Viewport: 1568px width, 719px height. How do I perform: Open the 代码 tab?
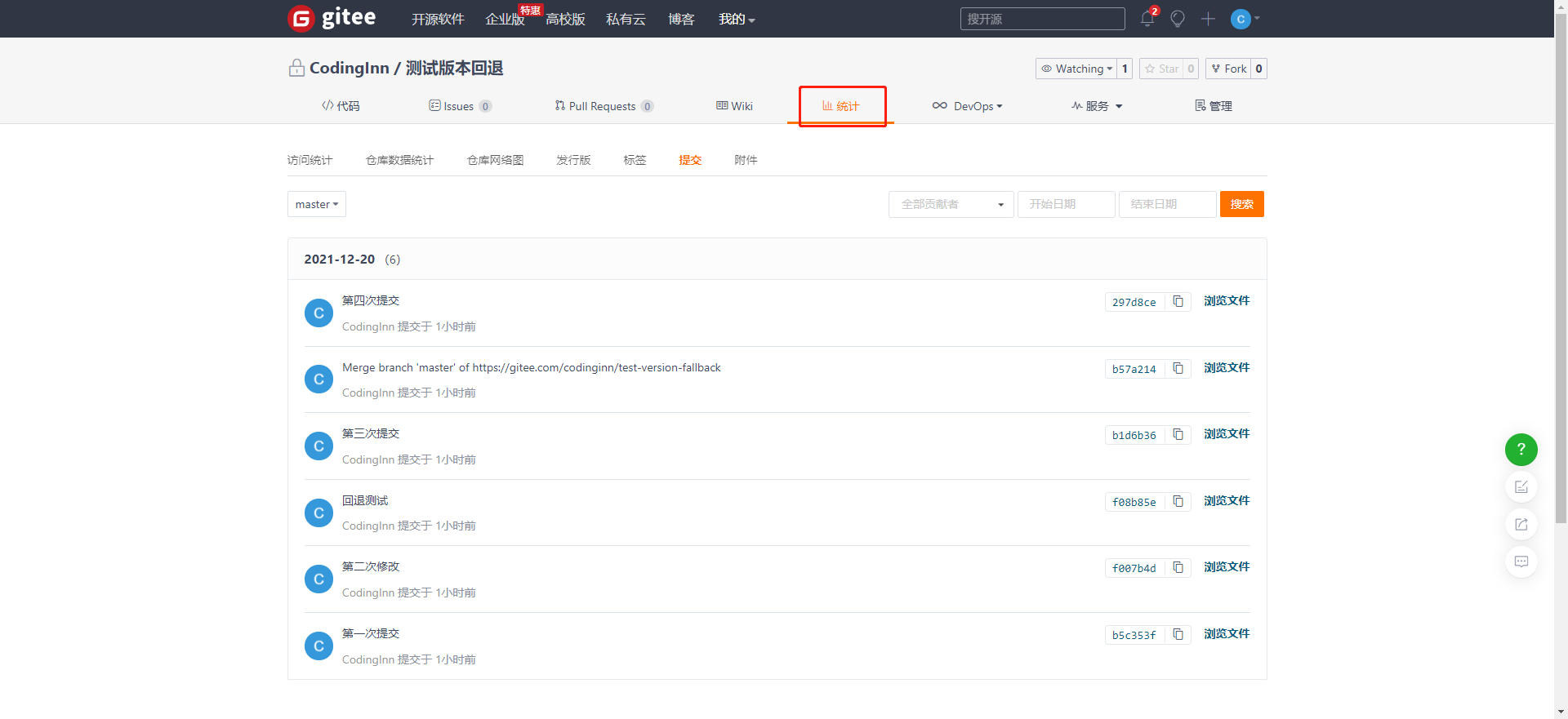click(341, 106)
